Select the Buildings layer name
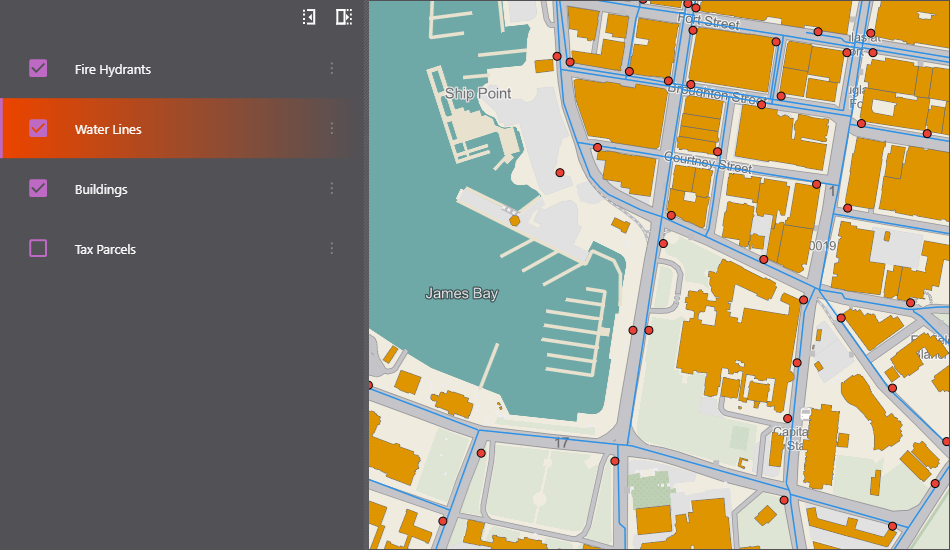 101,190
